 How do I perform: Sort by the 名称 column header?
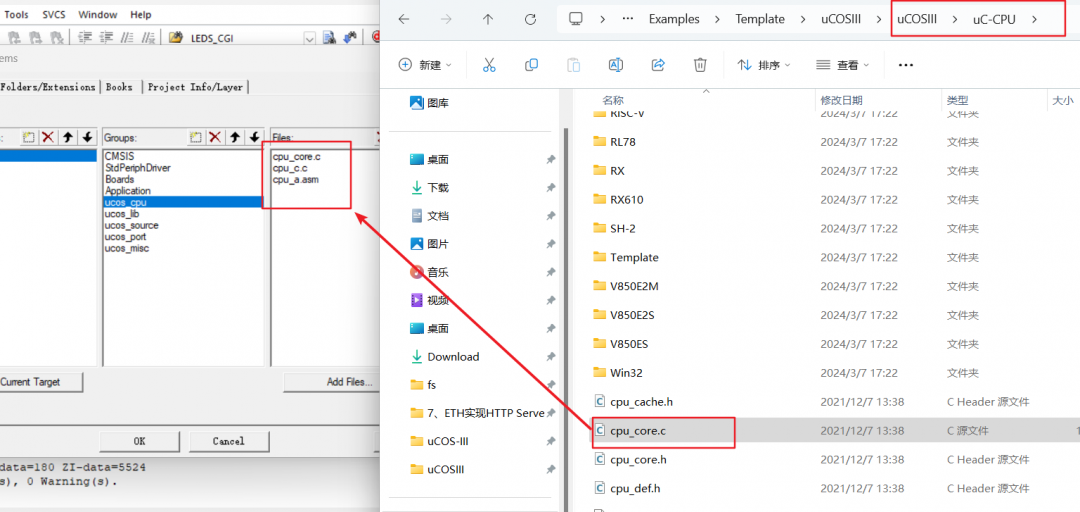click(613, 101)
